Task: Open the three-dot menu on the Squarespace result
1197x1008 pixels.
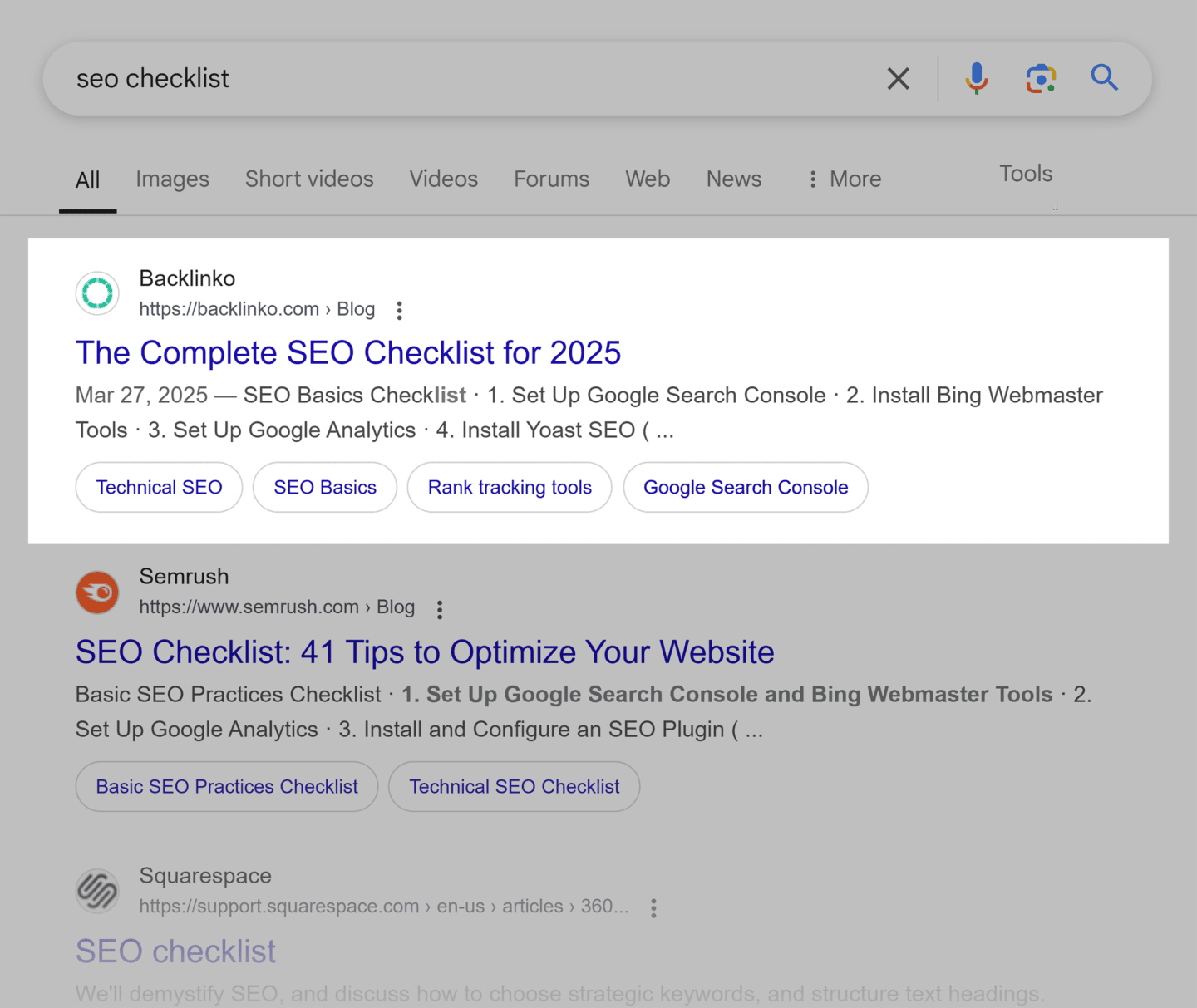Action: [653, 907]
